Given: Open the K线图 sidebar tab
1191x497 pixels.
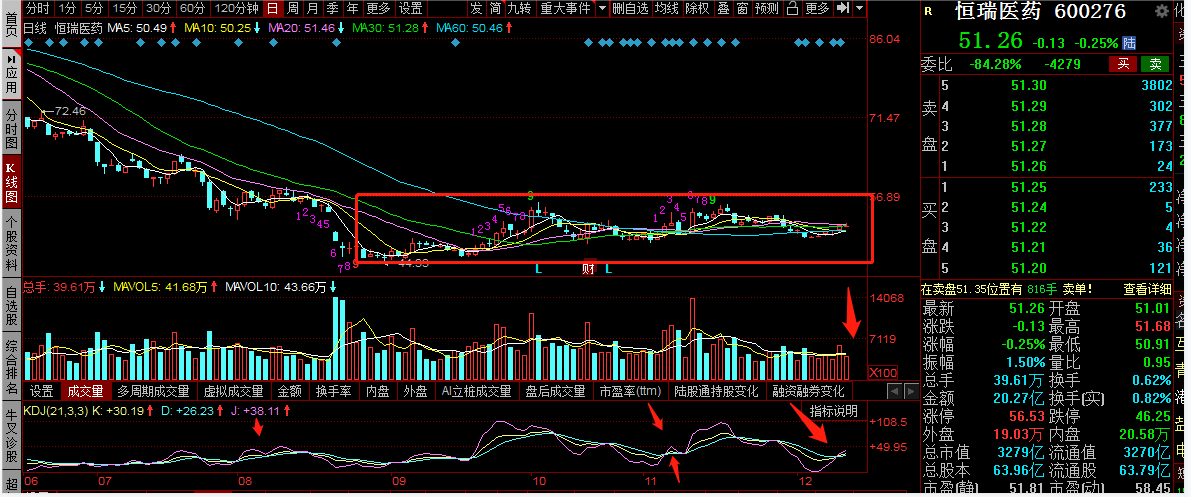Looking at the screenshot, I should point(11,184).
